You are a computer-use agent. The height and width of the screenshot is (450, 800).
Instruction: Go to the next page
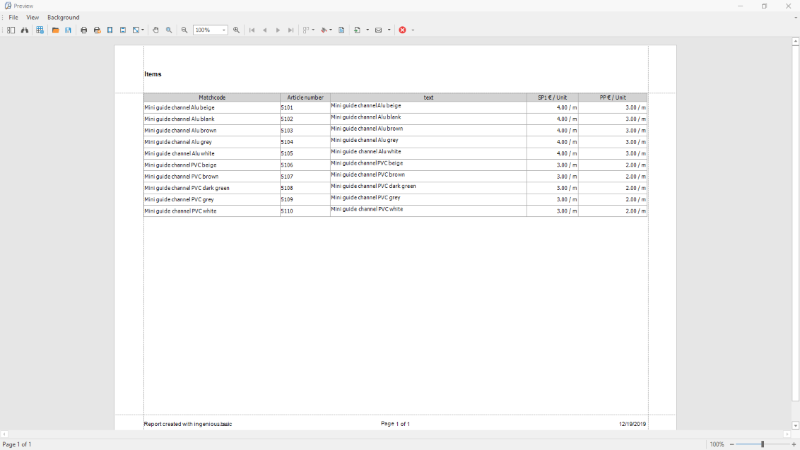[x=278, y=30]
